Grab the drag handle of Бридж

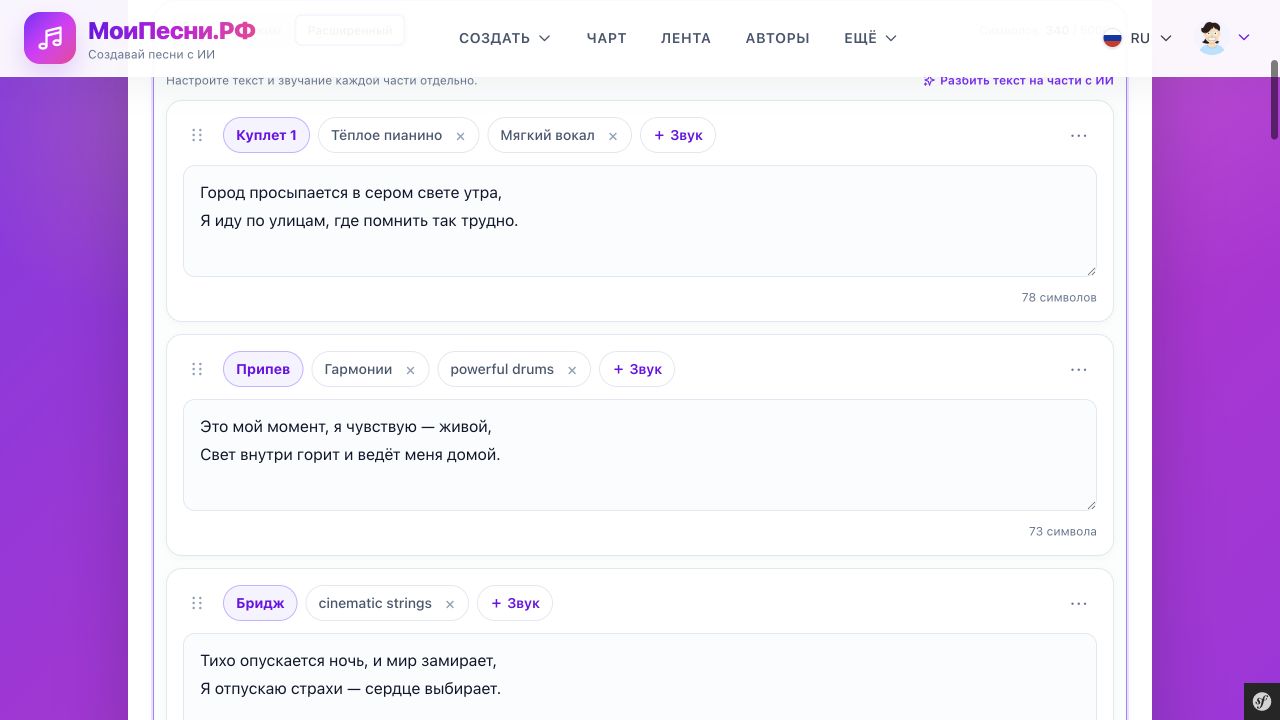tap(197, 603)
